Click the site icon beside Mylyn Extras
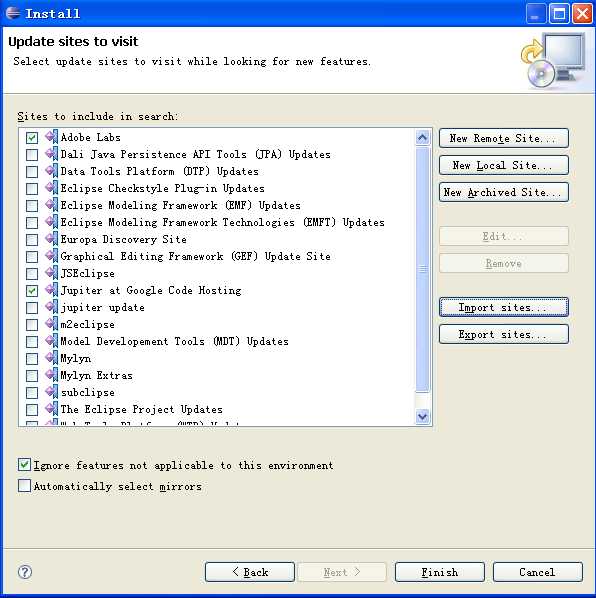 tap(51, 375)
